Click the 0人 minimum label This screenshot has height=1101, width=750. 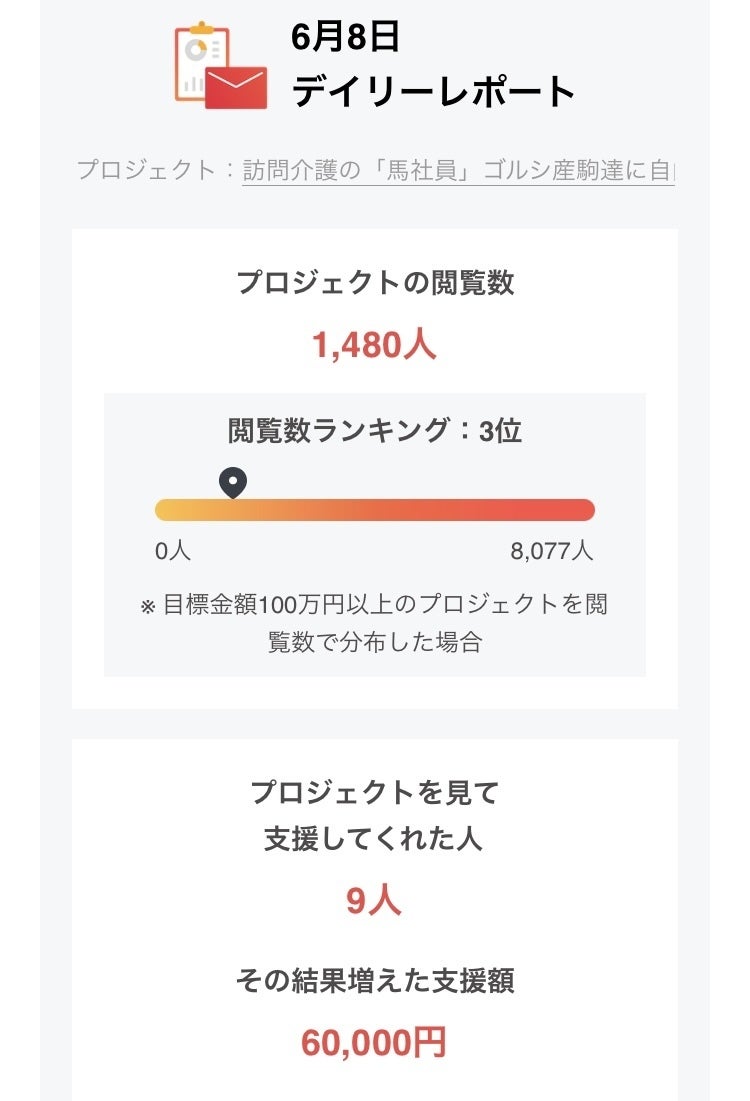click(x=173, y=551)
